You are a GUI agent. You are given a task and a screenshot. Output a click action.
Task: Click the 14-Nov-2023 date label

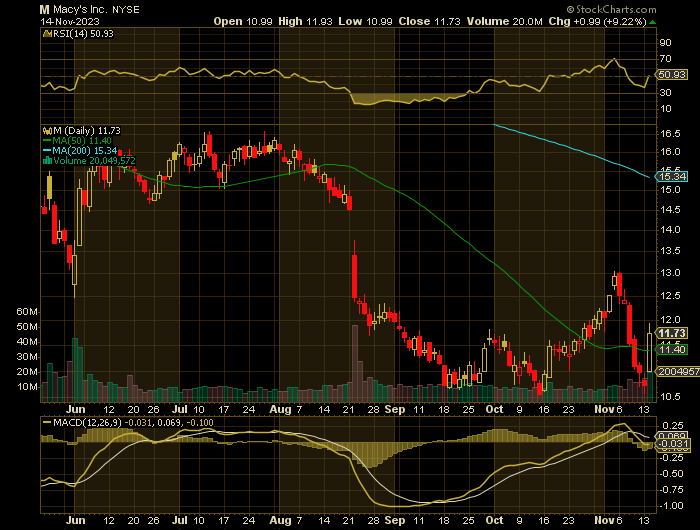click(70, 21)
